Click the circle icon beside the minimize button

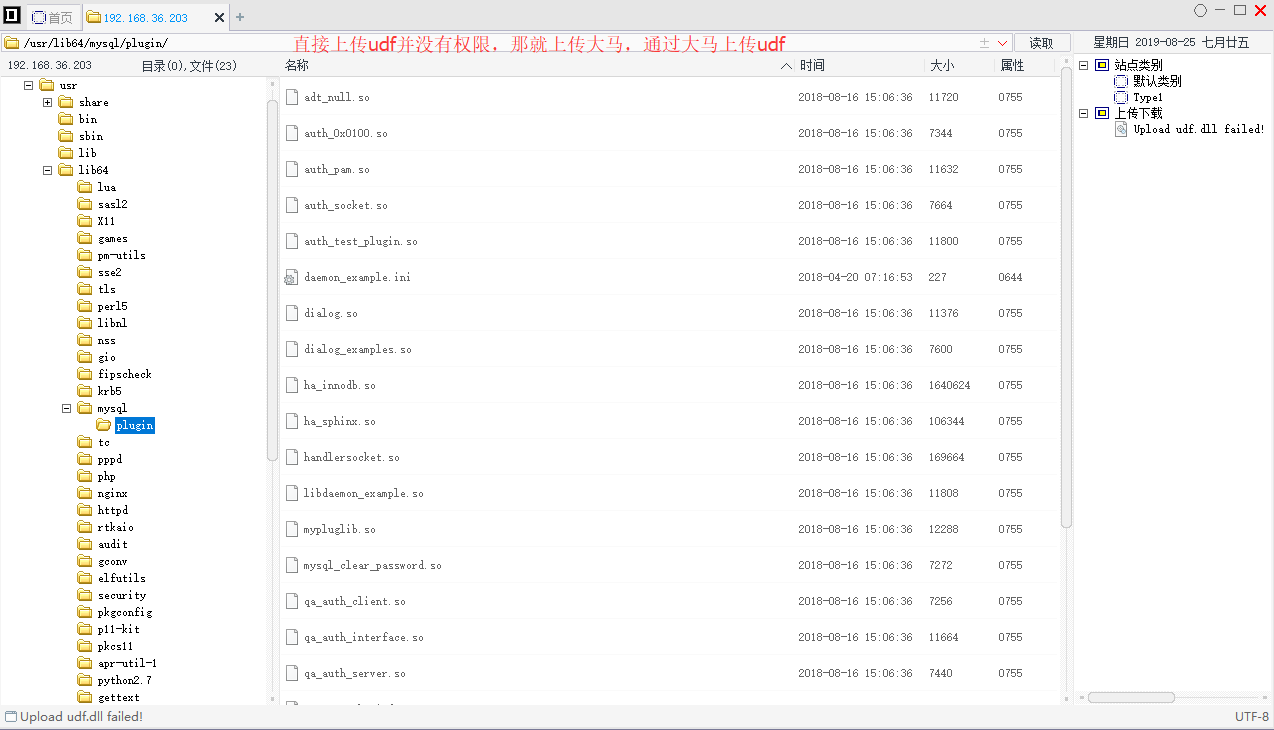pyautogui.click(x=1201, y=11)
